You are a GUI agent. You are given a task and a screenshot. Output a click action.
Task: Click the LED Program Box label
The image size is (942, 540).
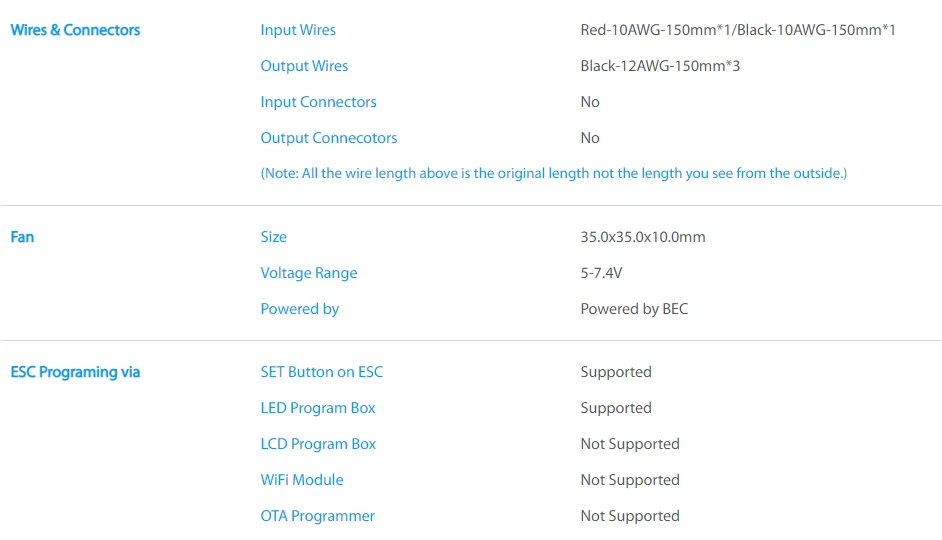(318, 408)
